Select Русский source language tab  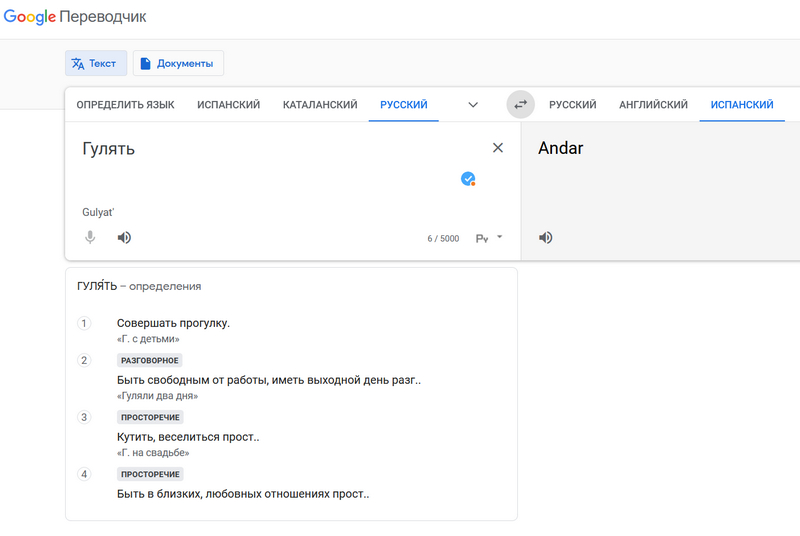pos(403,105)
